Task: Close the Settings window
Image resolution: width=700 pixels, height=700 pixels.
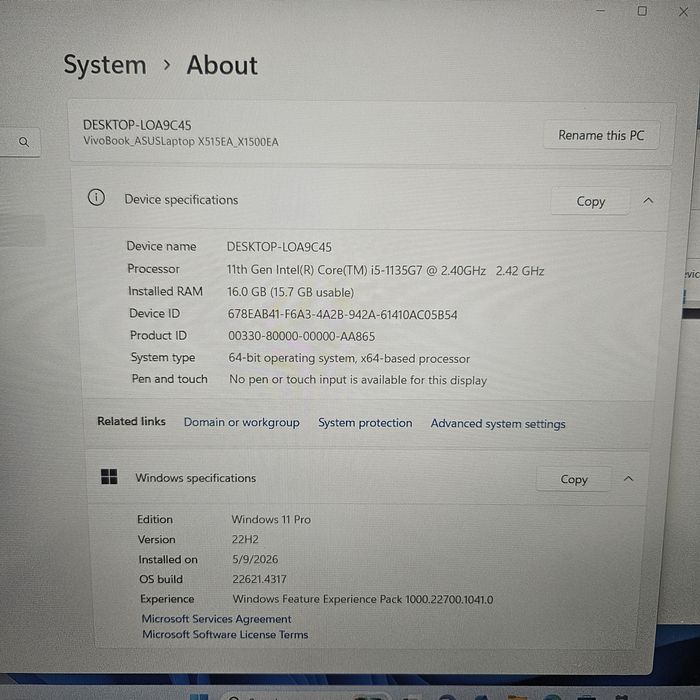Action: point(683,12)
